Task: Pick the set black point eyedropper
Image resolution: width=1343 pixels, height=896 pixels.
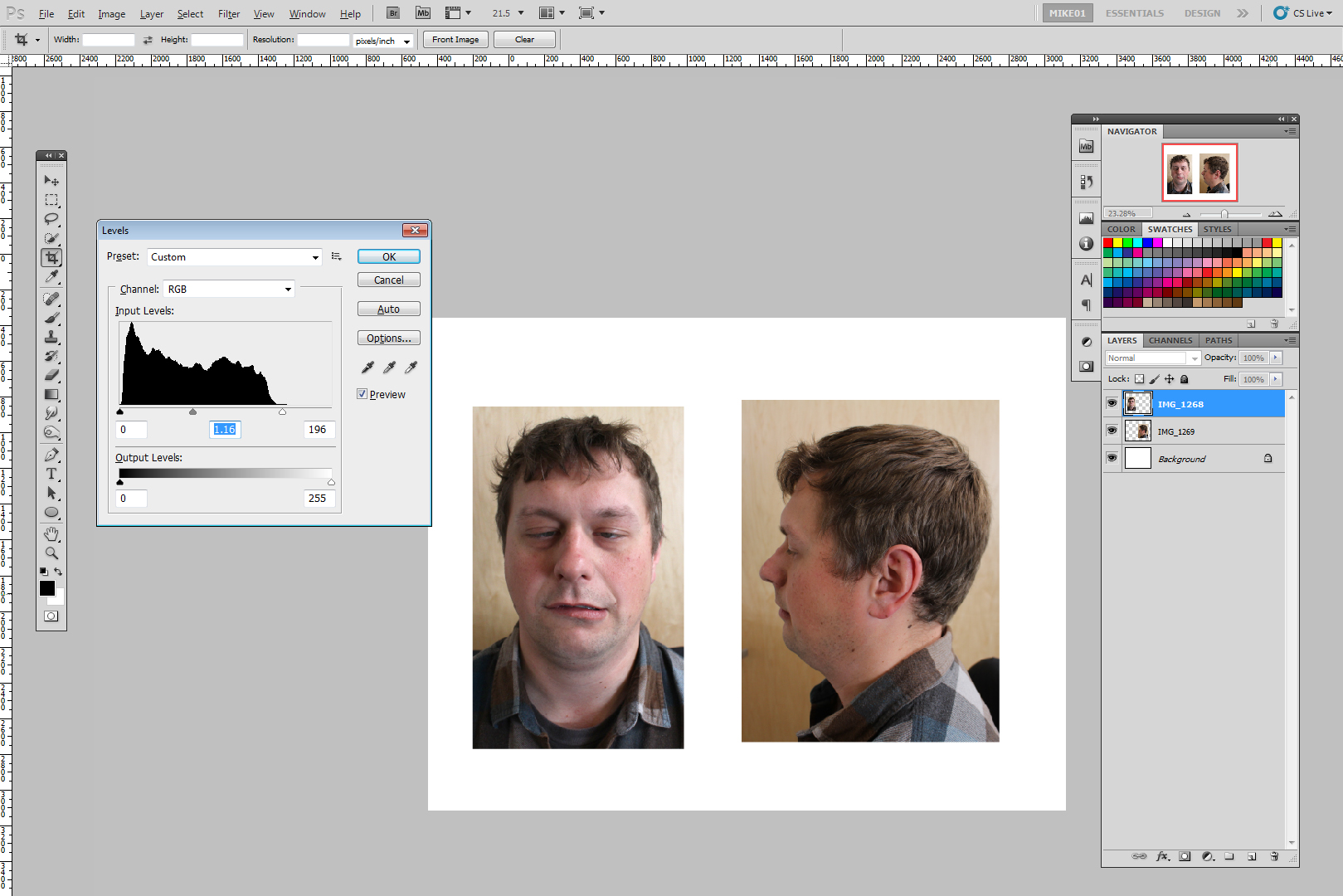Action: (367, 367)
